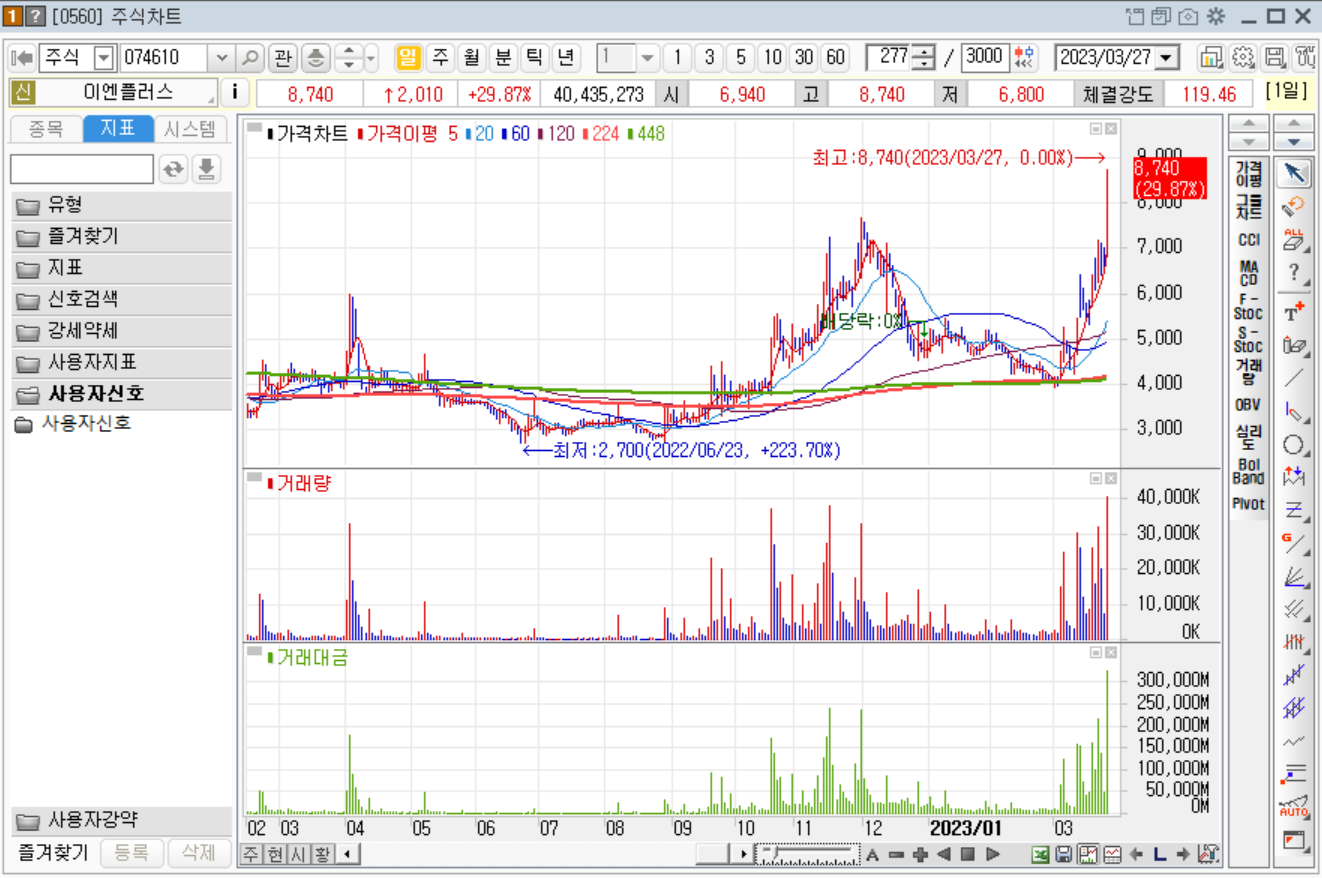Select the Gann line tool

[x=1295, y=543]
